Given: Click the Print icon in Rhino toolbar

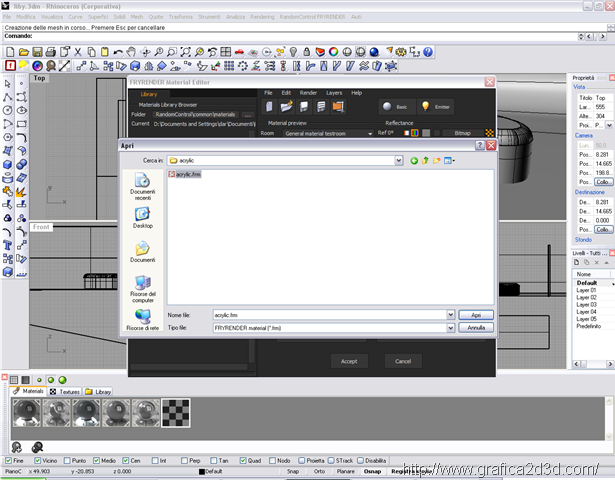Looking at the screenshot, I should pos(51,52).
